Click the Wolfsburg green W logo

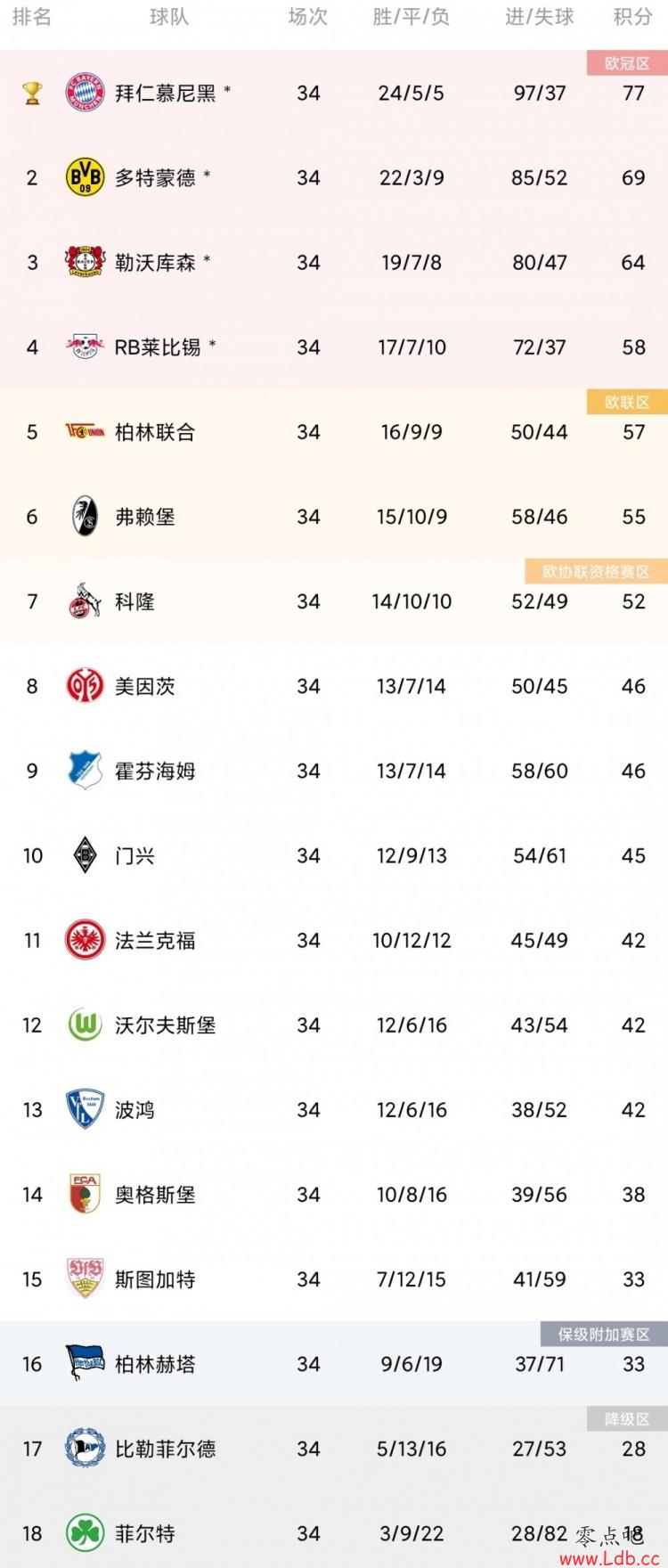point(86,1025)
